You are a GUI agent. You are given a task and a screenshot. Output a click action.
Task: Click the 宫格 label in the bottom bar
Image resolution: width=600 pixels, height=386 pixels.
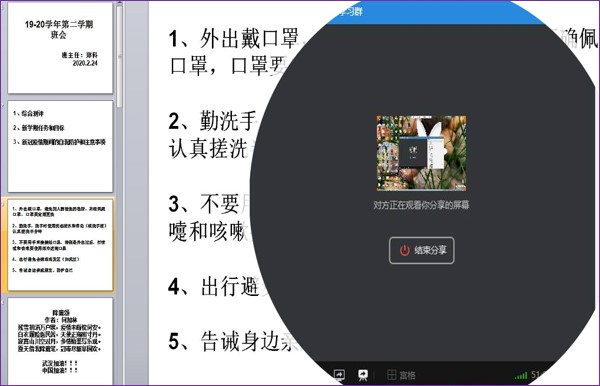[407, 375]
